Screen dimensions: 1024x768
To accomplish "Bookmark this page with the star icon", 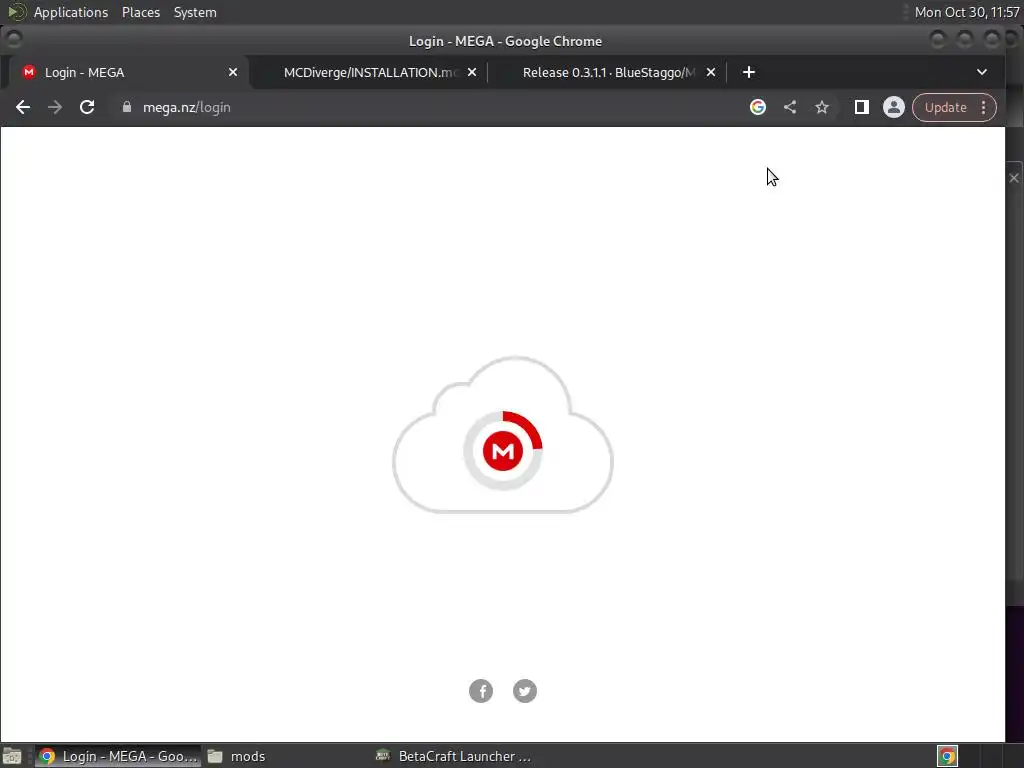I will (x=822, y=107).
